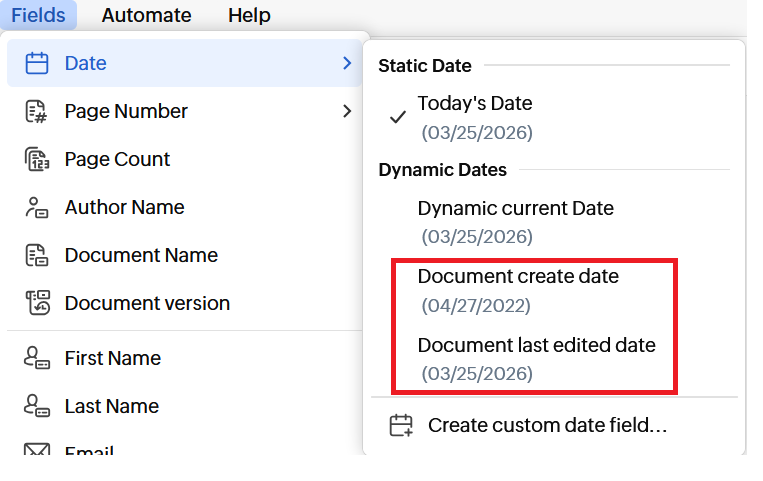Screen dimensions: 763x481
Task: Expand the Page Number submenu arrow
Action: 347,111
